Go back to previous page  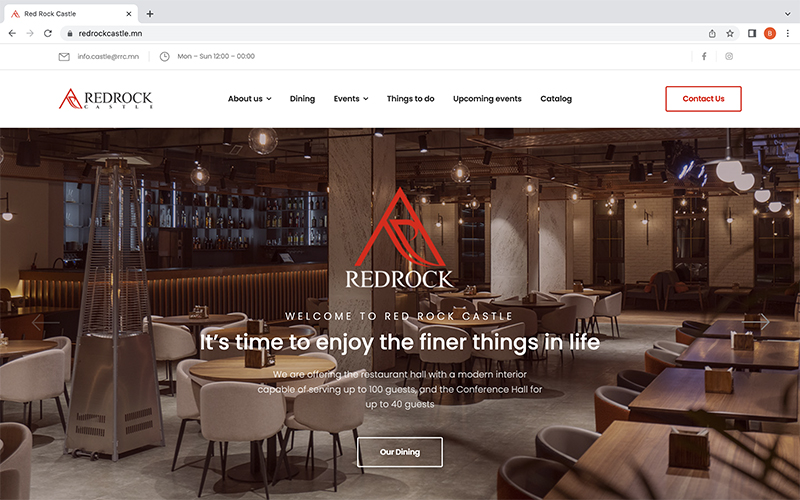coord(12,33)
